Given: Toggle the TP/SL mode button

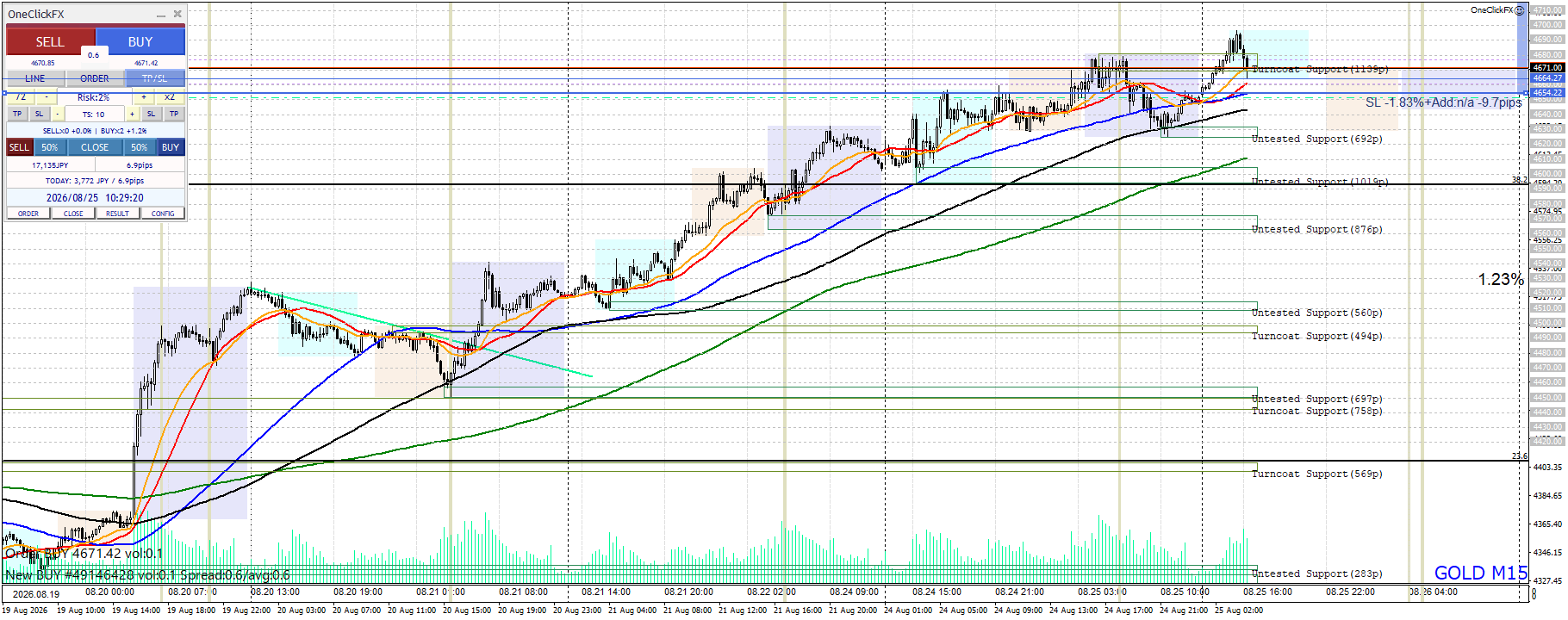Looking at the screenshot, I should pyautogui.click(x=155, y=78).
